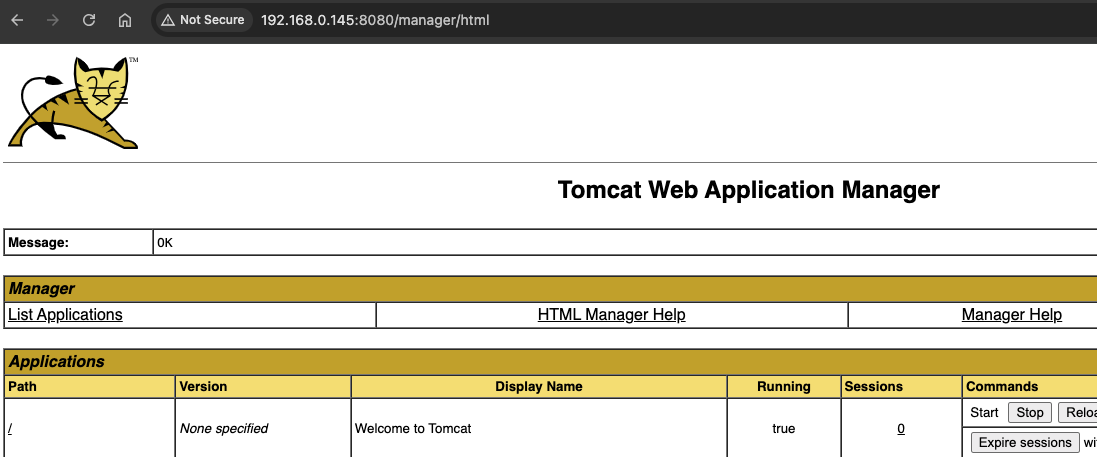Open the HTML Manager Help link
This screenshot has width=1097, height=457.
611,315
